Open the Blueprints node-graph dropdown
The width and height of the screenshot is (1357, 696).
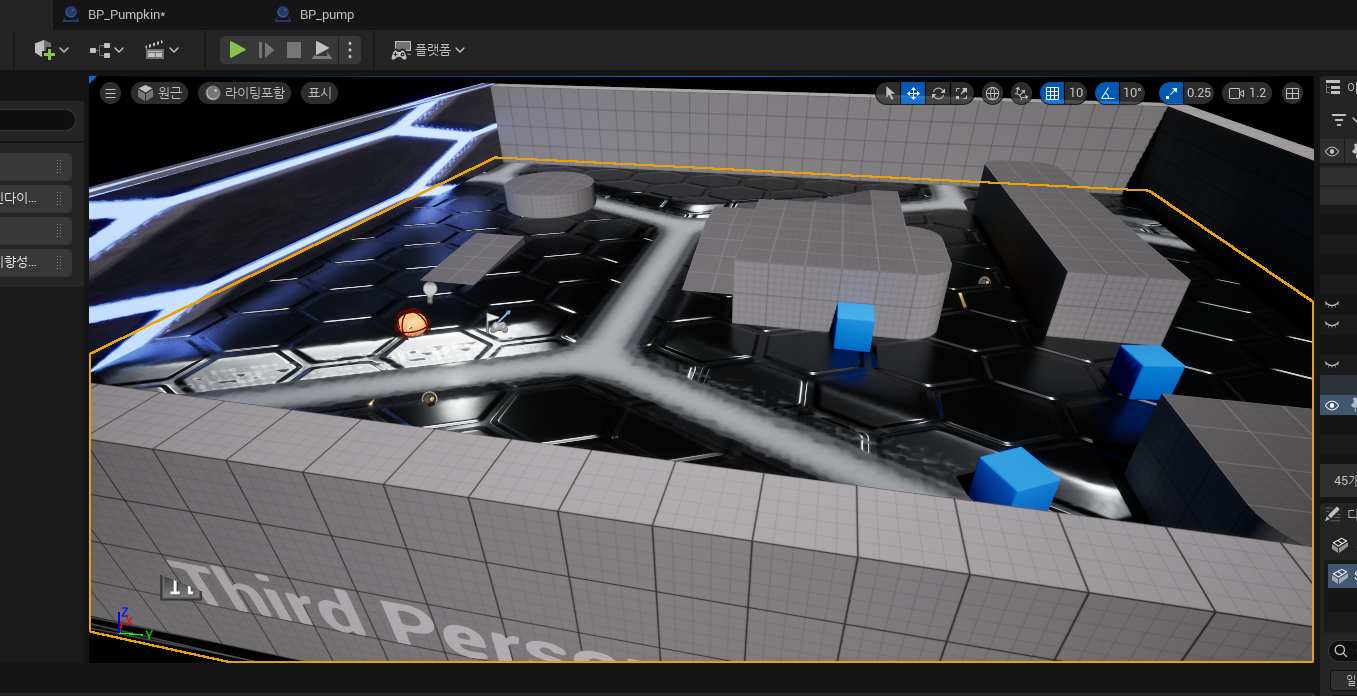tap(107, 49)
